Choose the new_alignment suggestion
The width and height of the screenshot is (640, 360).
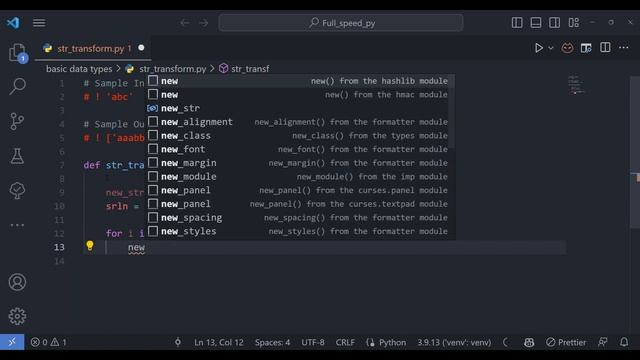tap(300, 122)
